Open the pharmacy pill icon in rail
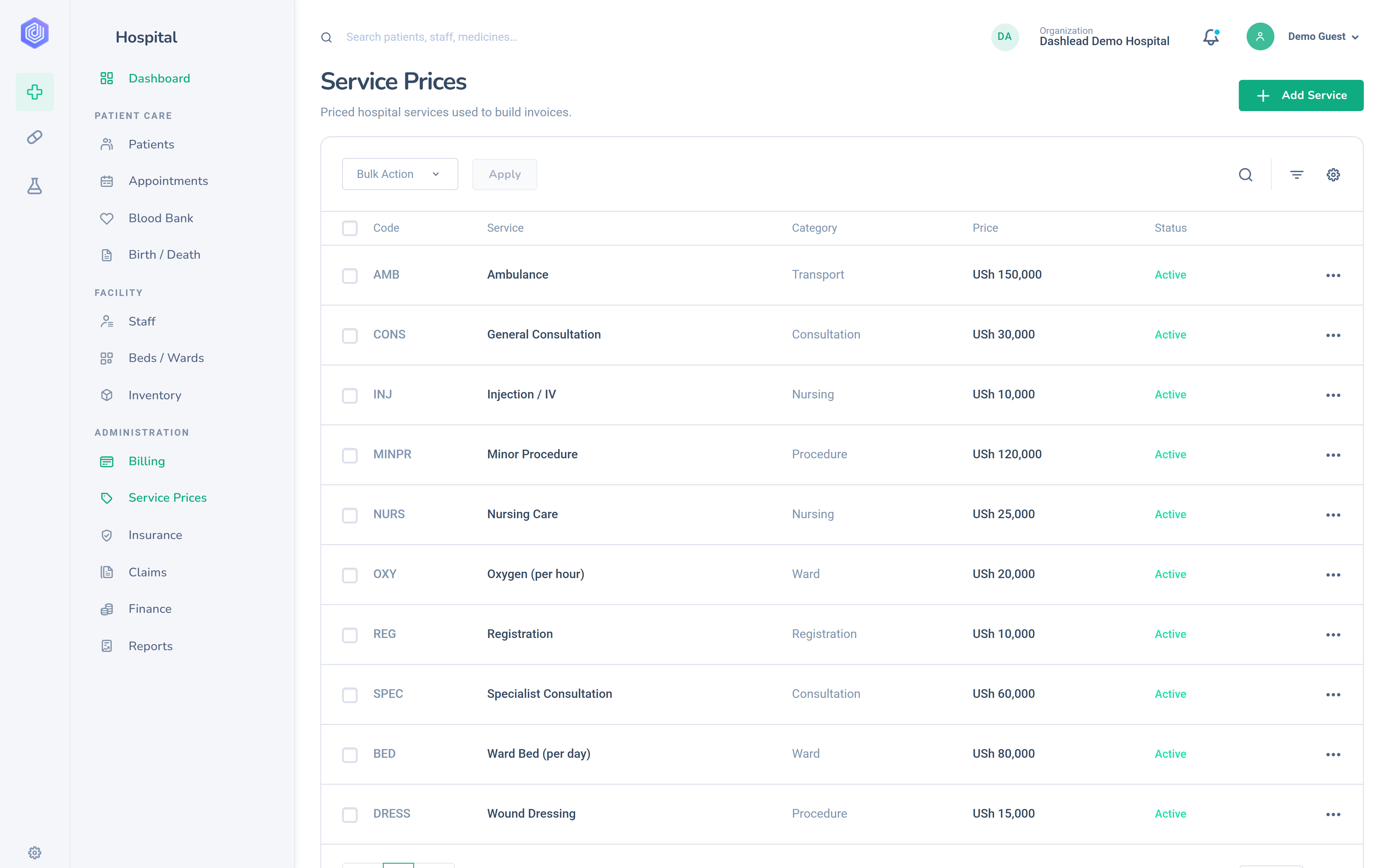Image resolution: width=1389 pixels, height=868 pixels. click(34, 137)
